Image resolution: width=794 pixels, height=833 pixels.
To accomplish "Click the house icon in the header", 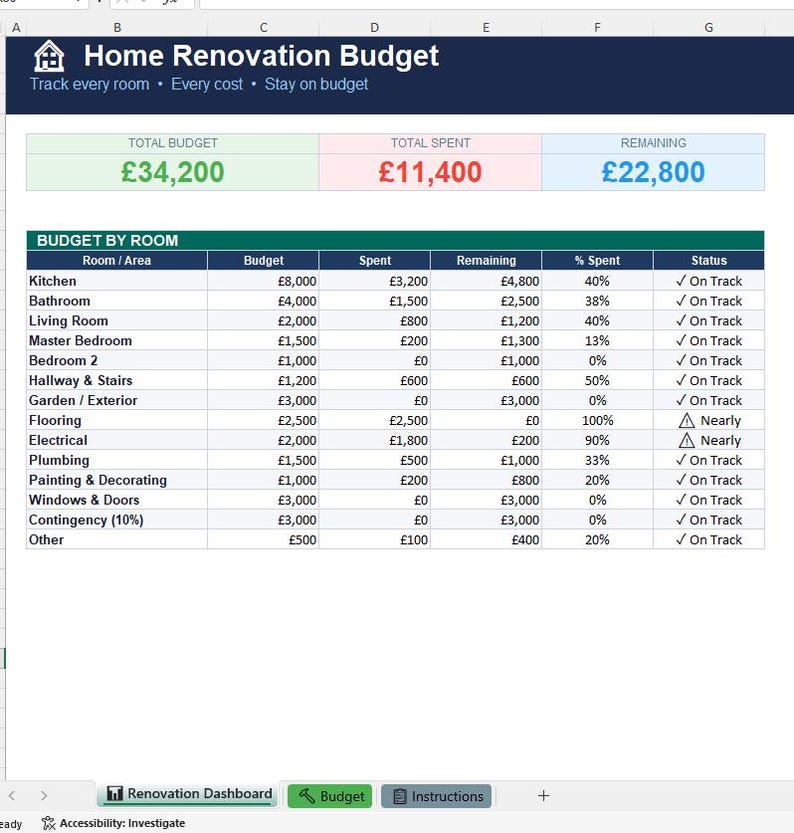I will click(x=49, y=56).
